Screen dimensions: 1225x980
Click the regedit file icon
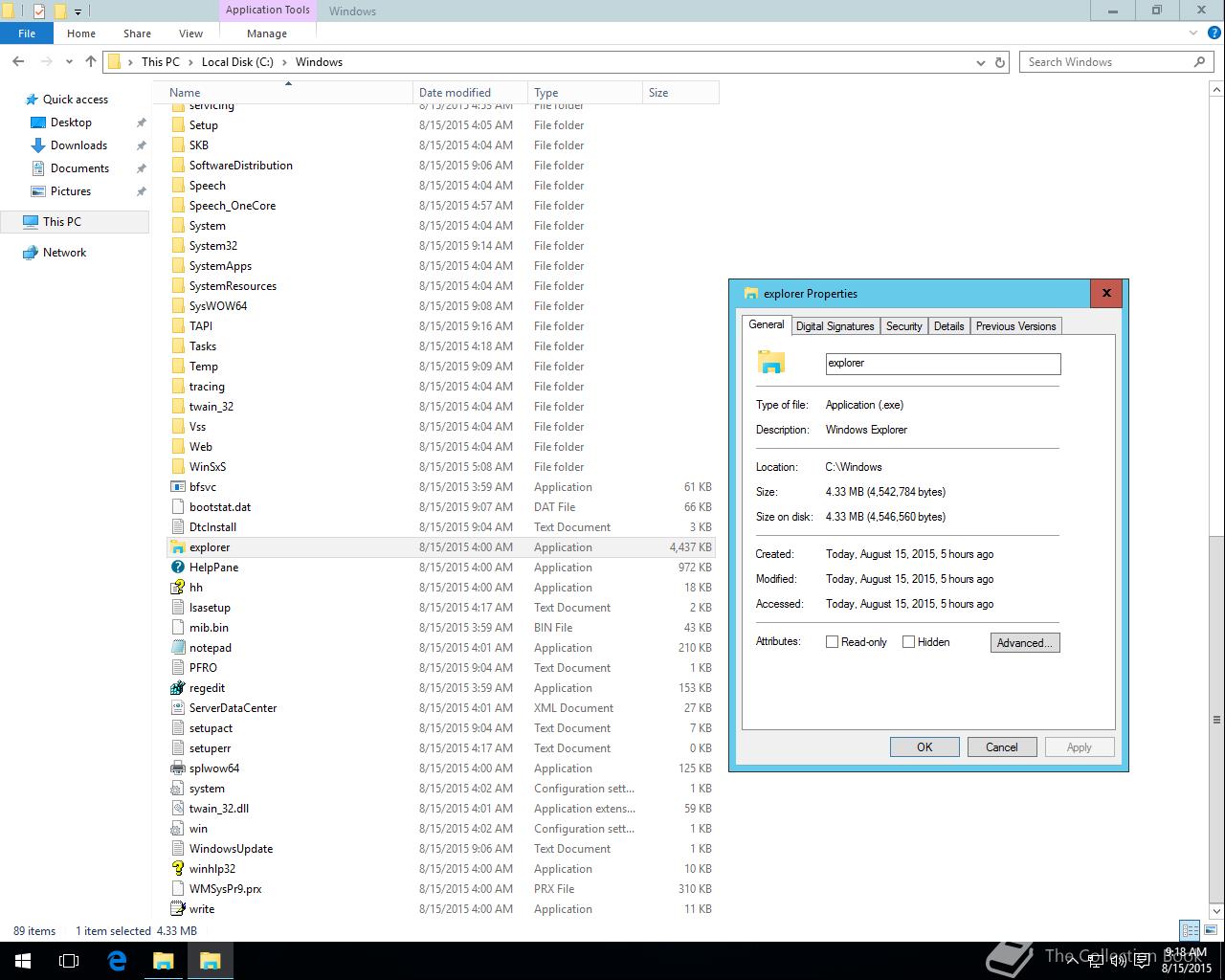pos(177,688)
